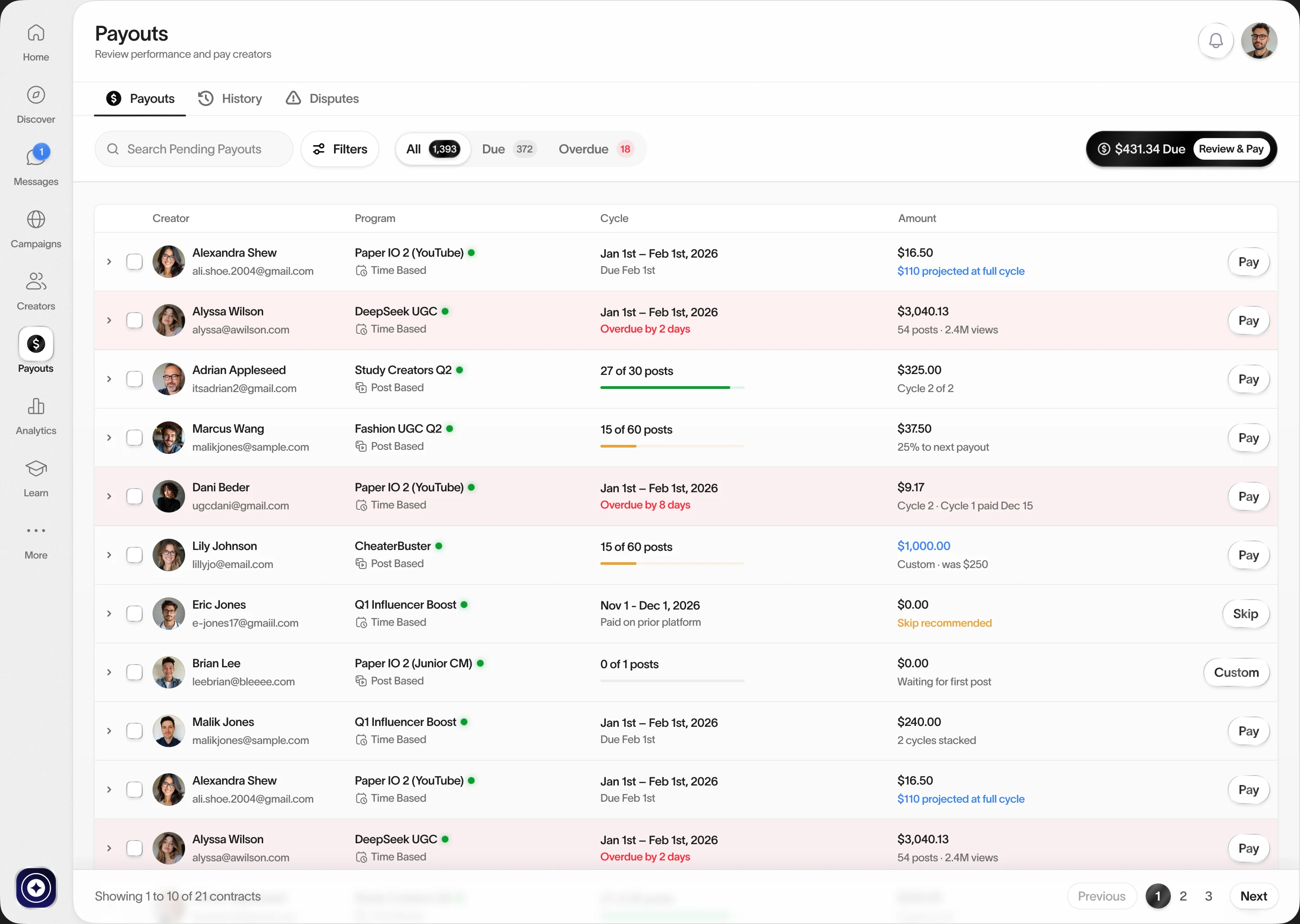1300x924 pixels.
Task: Open the Filters button
Action: [340, 149]
